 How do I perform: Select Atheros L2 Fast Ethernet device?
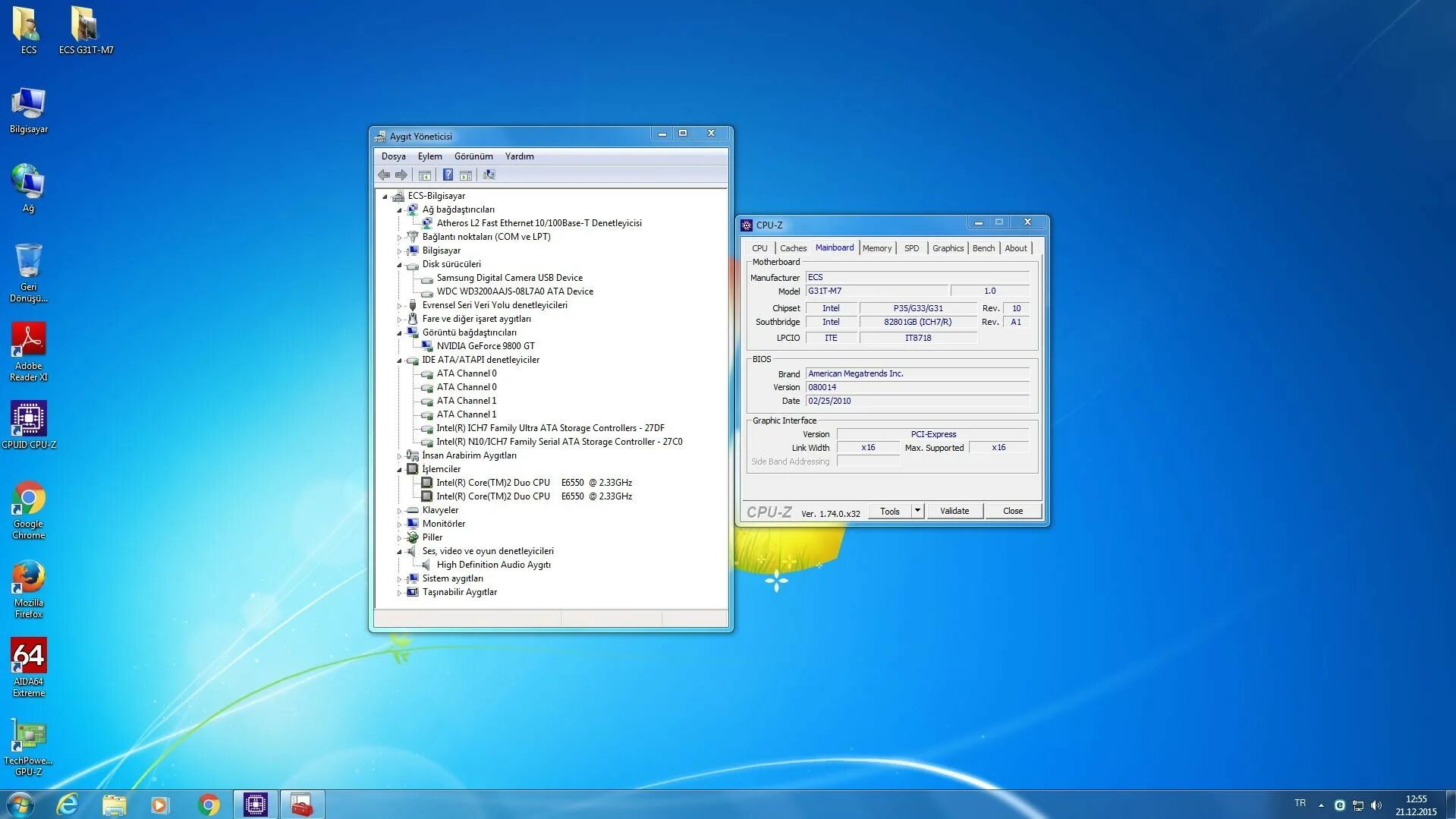539,223
